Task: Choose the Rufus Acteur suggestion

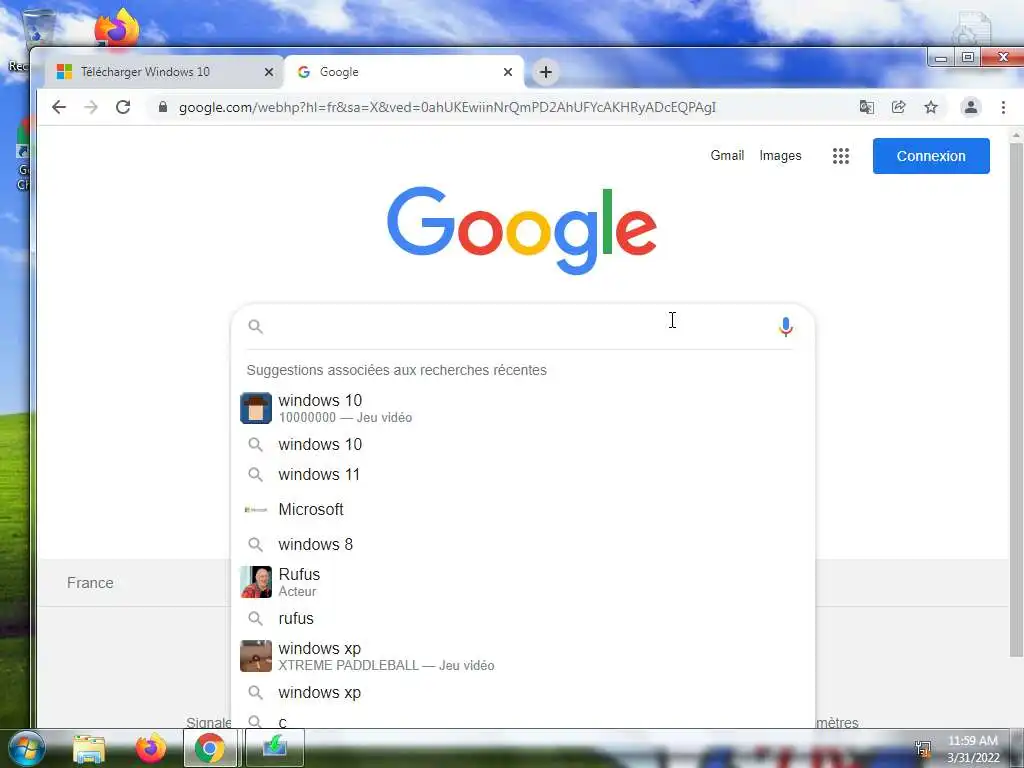Action: coord(522,582)
